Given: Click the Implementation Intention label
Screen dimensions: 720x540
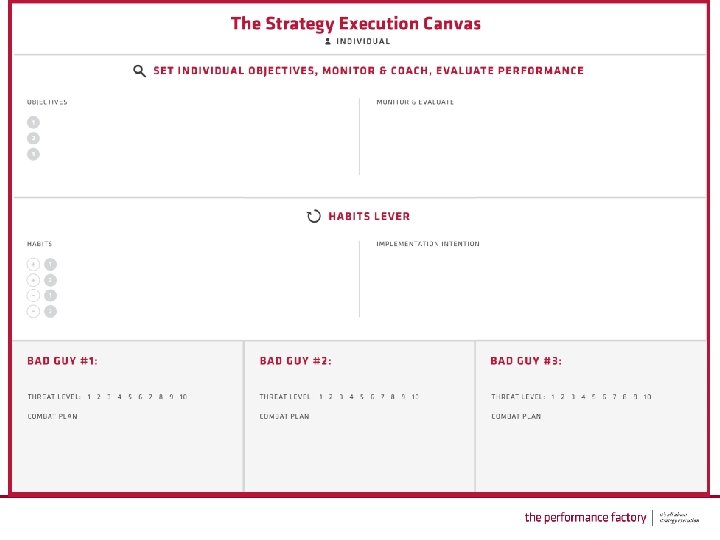Looking at the screenshot, I should (427, 244).
